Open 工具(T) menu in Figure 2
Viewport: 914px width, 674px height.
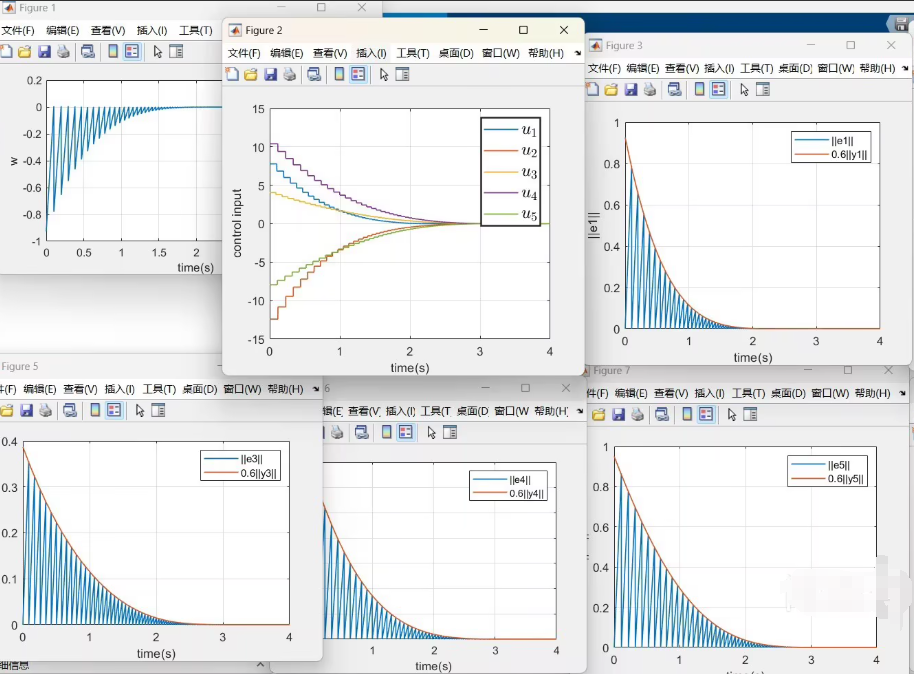(x=413, y=53)
